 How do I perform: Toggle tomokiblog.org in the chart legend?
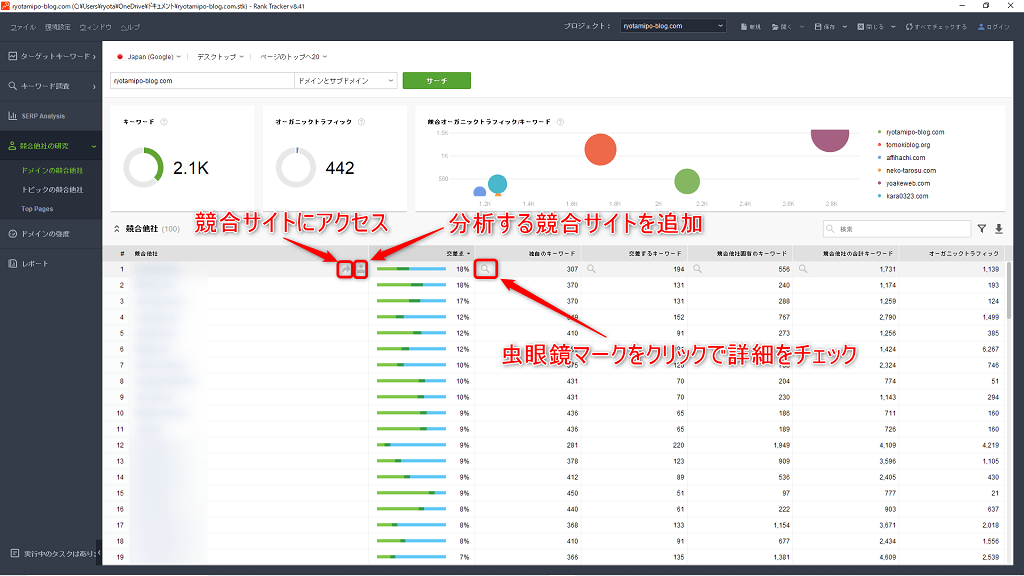pos(908,145)
